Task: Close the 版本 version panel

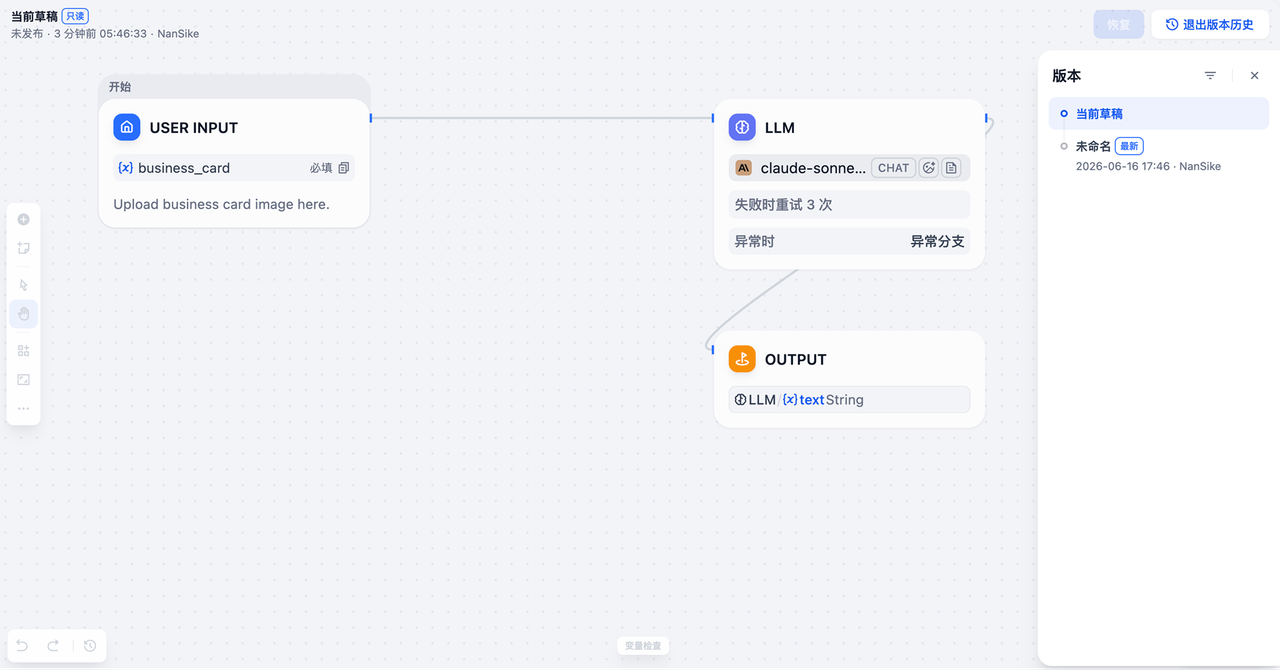Action: [x=1255, y=75]
